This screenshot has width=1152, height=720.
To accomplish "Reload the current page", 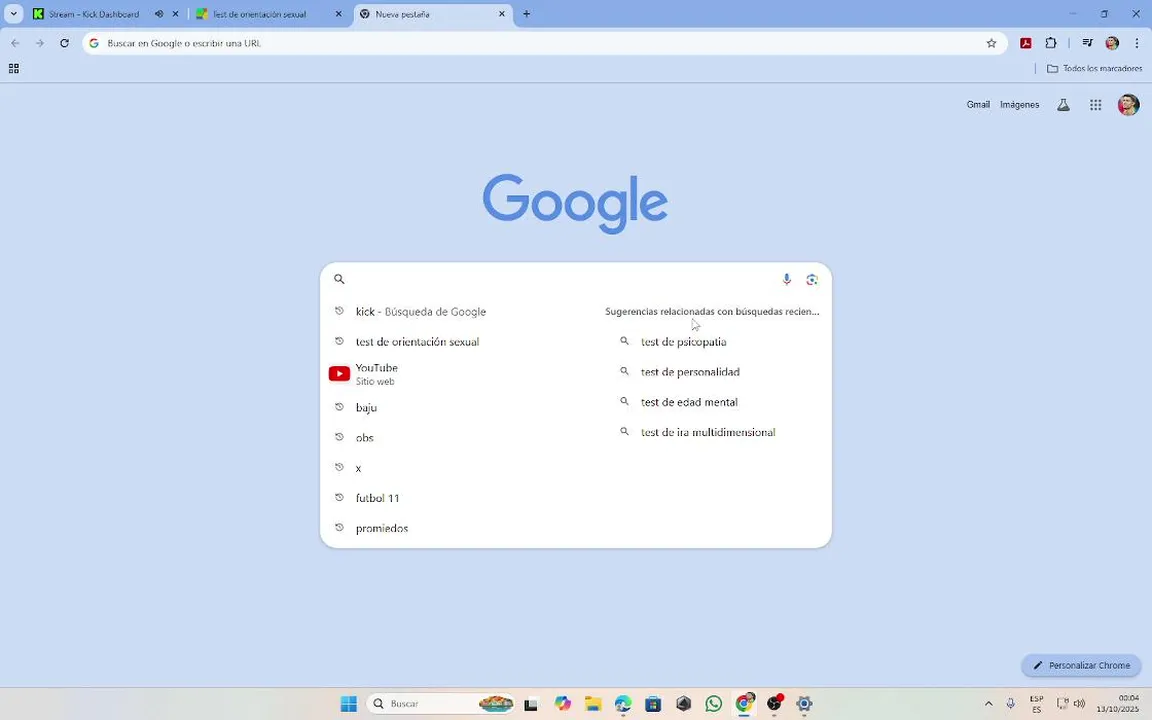I will 65,43.
